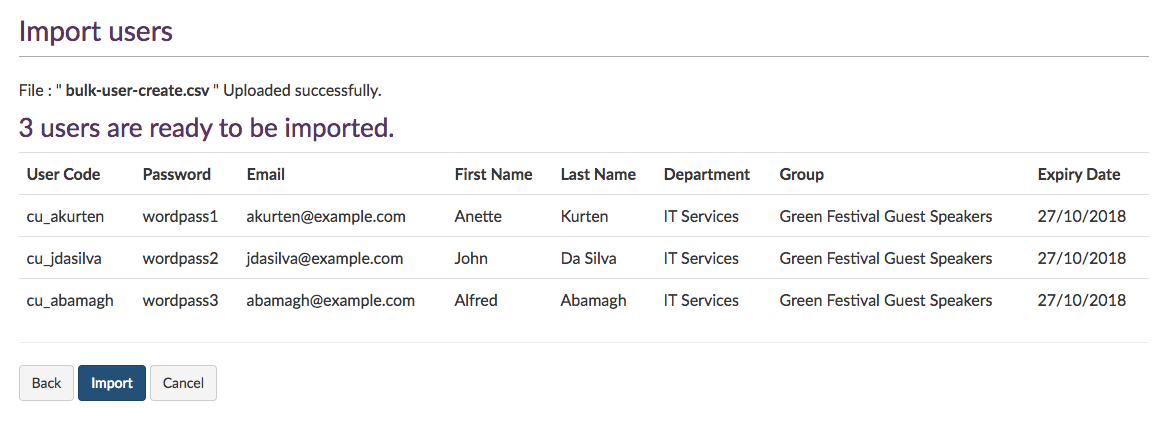Select the cu_jdasilva user code cell
The height and width of the screenshot is (423, 1166).
pyautogui.click(x=64, y=258)
